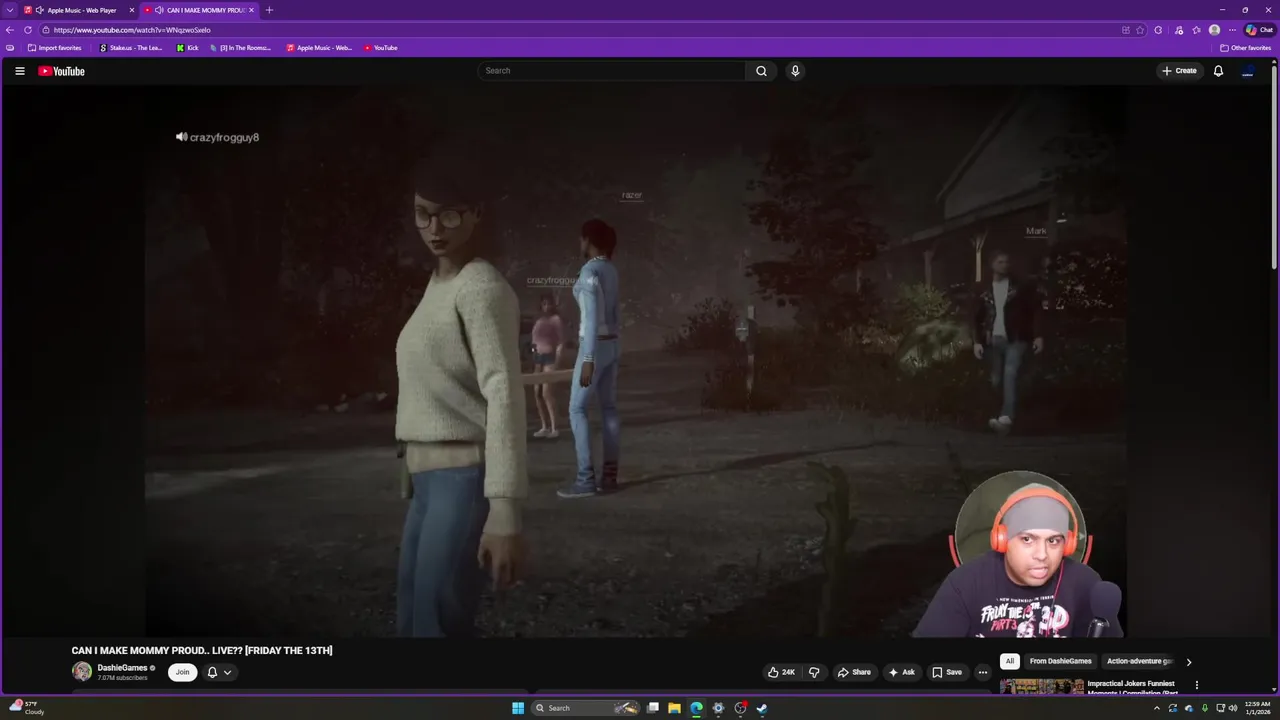The image size is (1280, 720).
Task: Open more actions ellipsis under video
Action: point(983,672)
